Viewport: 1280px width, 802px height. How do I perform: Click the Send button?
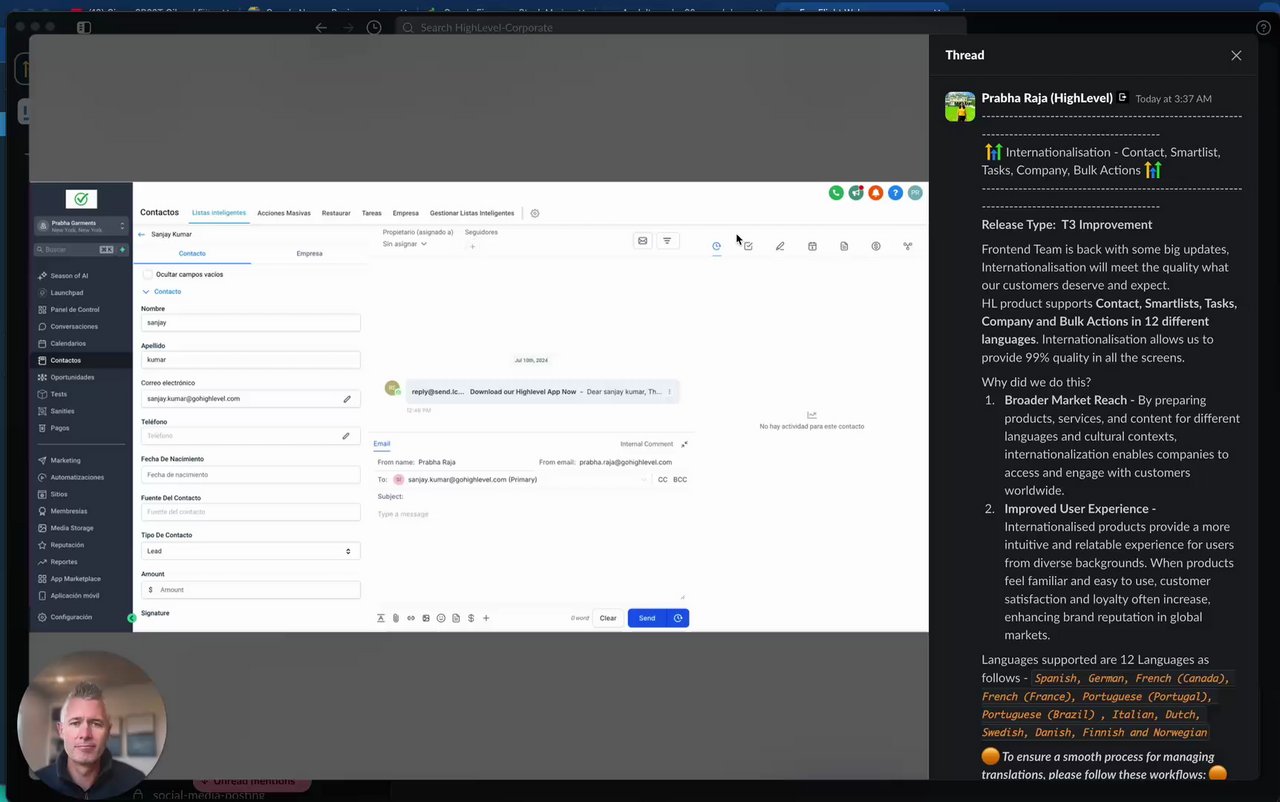647,618
